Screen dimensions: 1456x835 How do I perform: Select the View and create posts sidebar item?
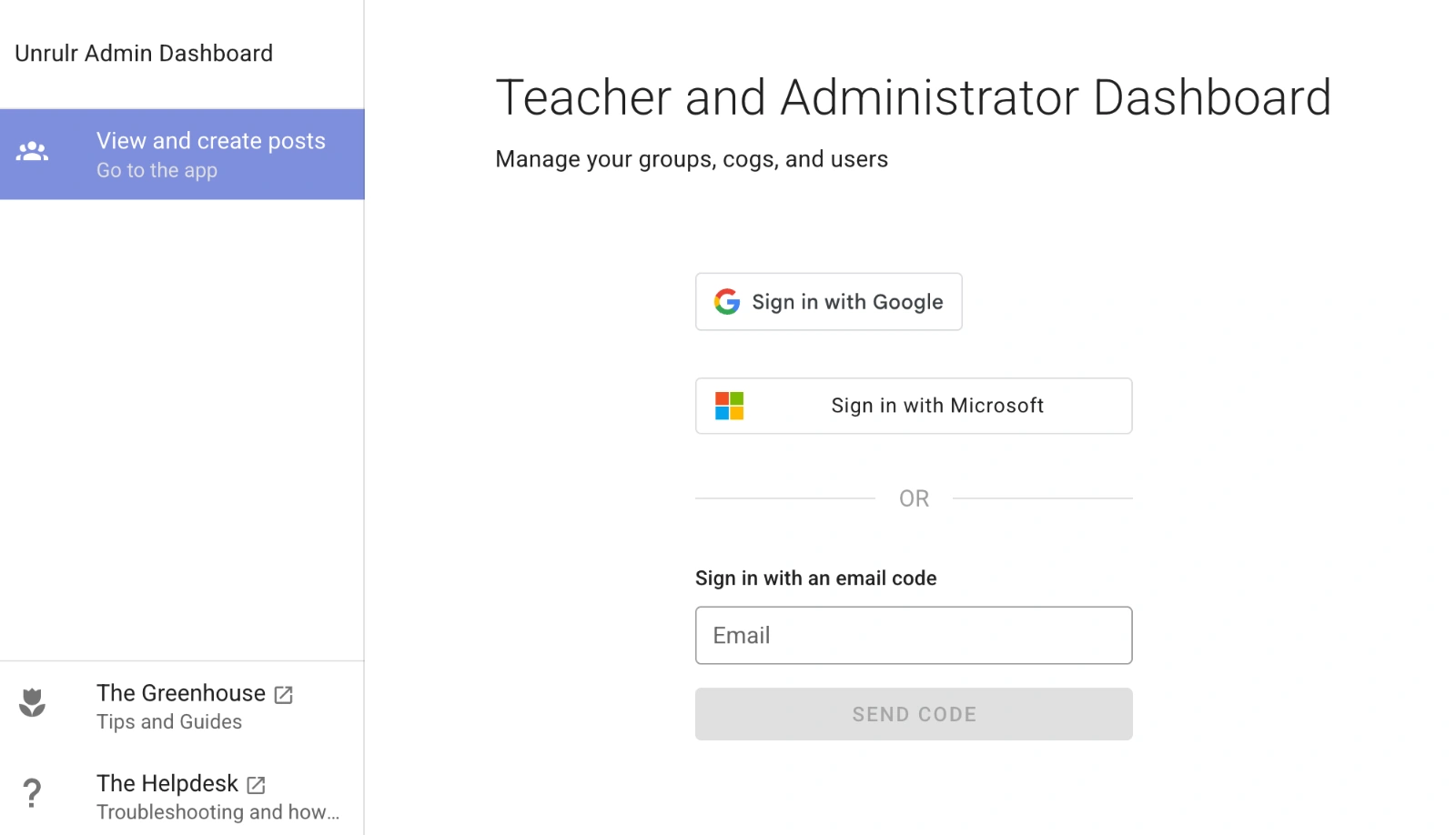click(182, 154)
